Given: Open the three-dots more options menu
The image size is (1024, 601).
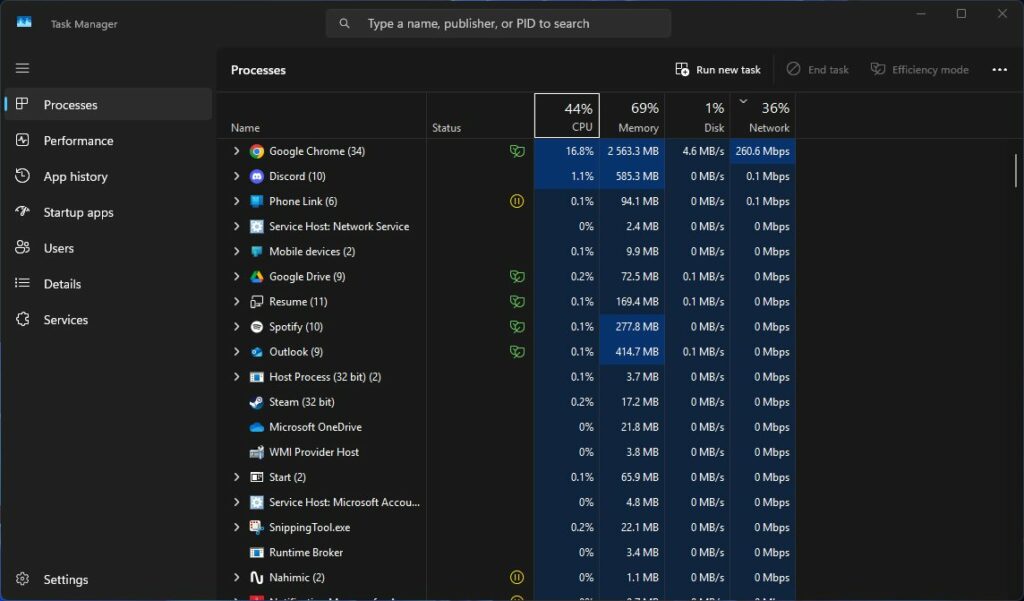Looking at the screenshot, I should pyautogui.click(x=999, y=70).
